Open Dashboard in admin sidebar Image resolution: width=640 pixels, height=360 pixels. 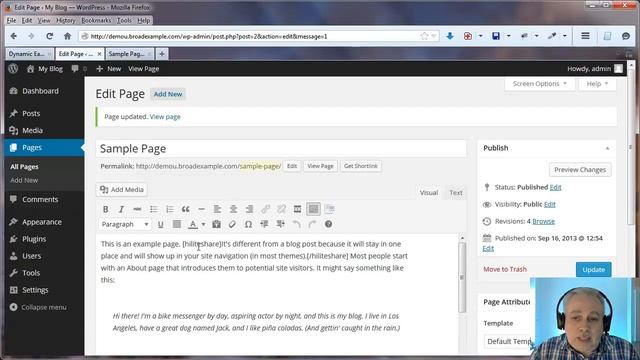[45, 91]
